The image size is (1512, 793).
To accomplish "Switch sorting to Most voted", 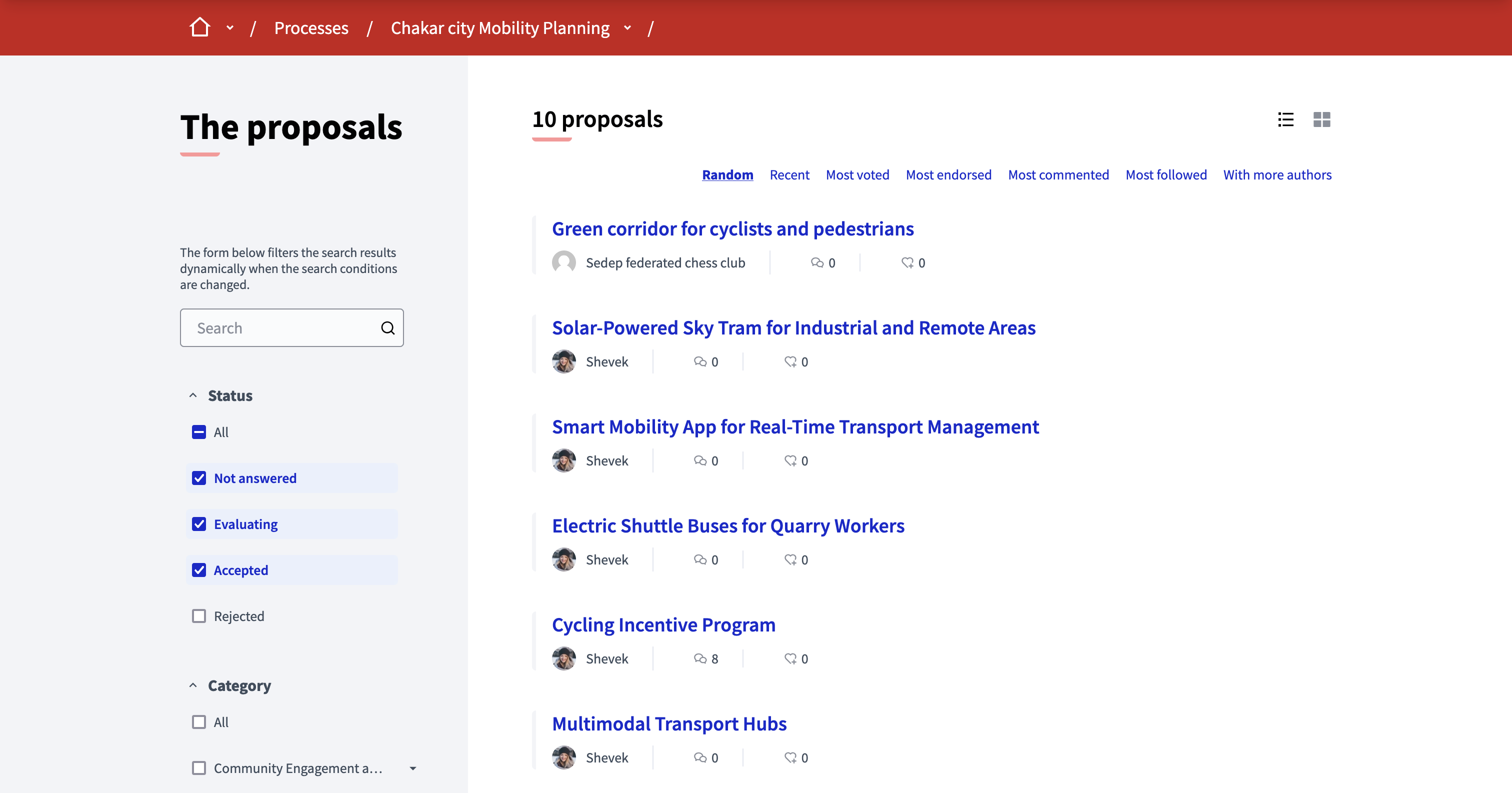I will [857, 174].
